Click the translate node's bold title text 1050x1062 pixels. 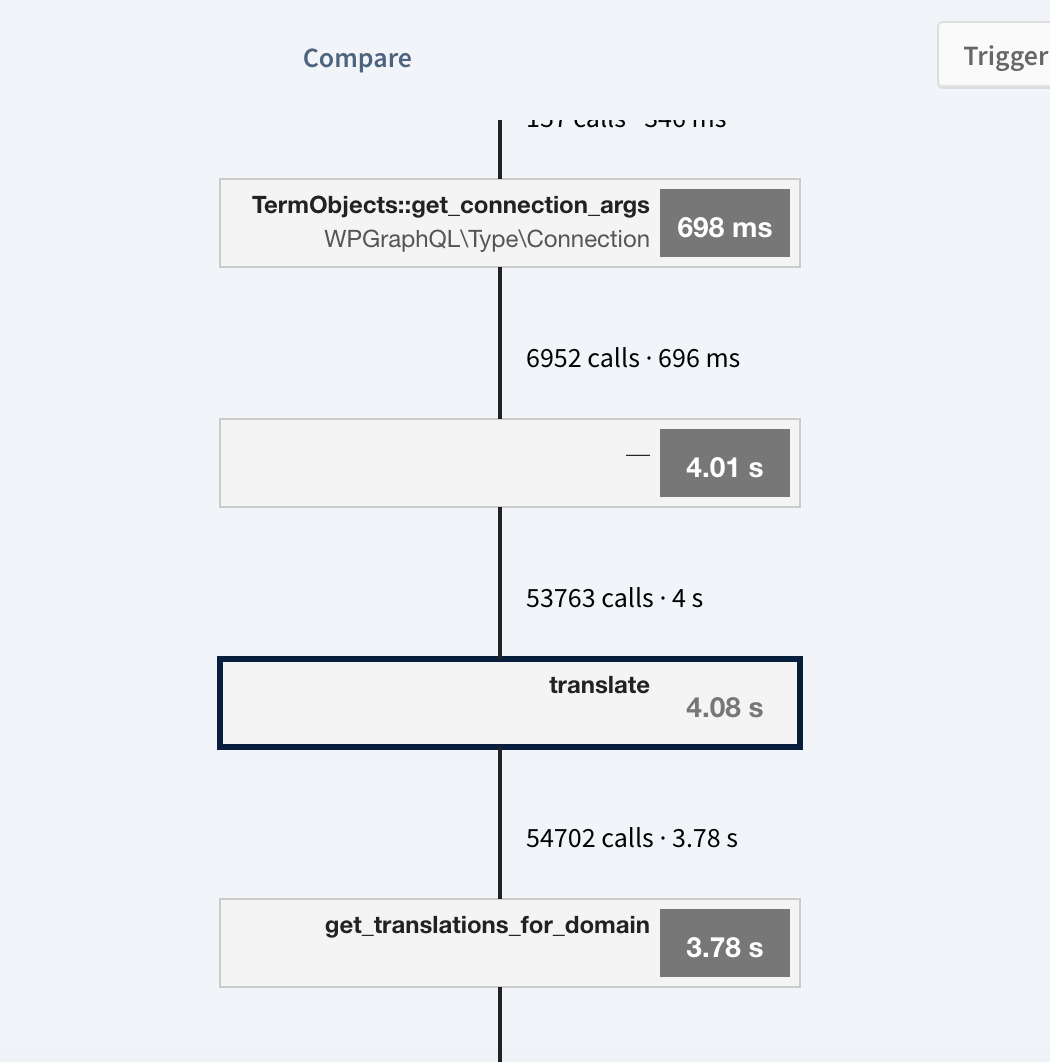click(599, 685)
